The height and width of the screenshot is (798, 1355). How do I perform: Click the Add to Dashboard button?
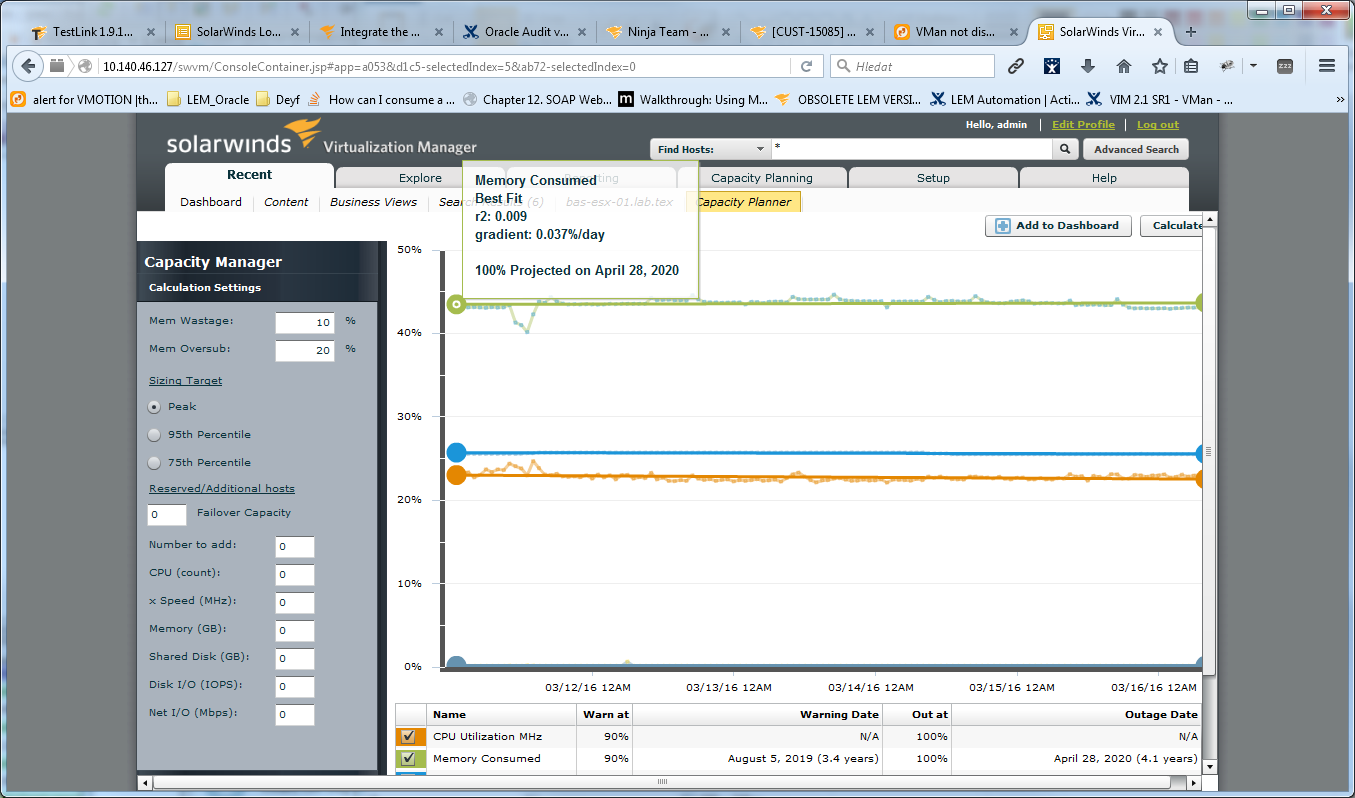pyautogui.click(x=1058, y=226)
